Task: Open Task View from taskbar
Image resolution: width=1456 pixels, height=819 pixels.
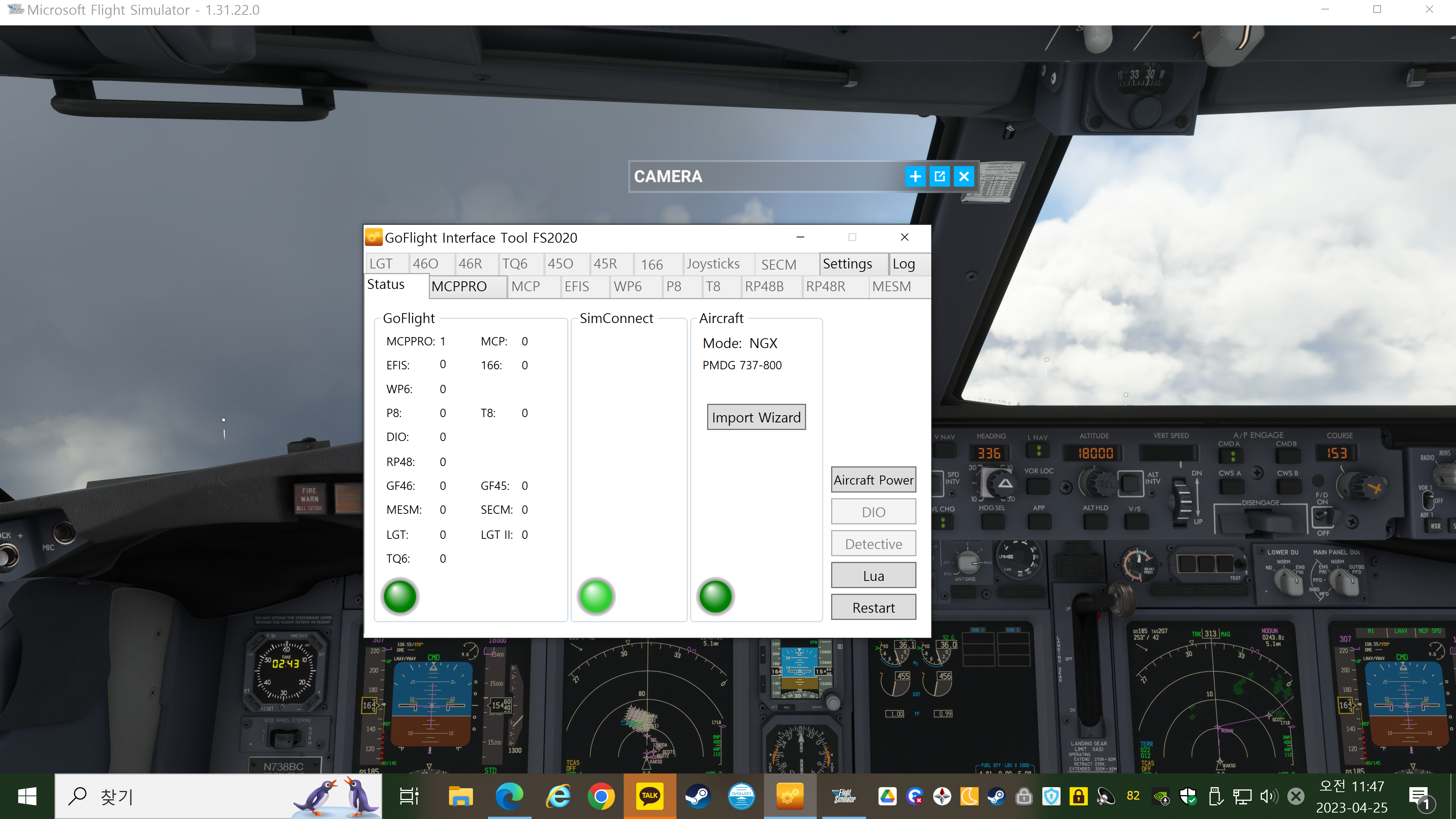Action: pos(409,796)
